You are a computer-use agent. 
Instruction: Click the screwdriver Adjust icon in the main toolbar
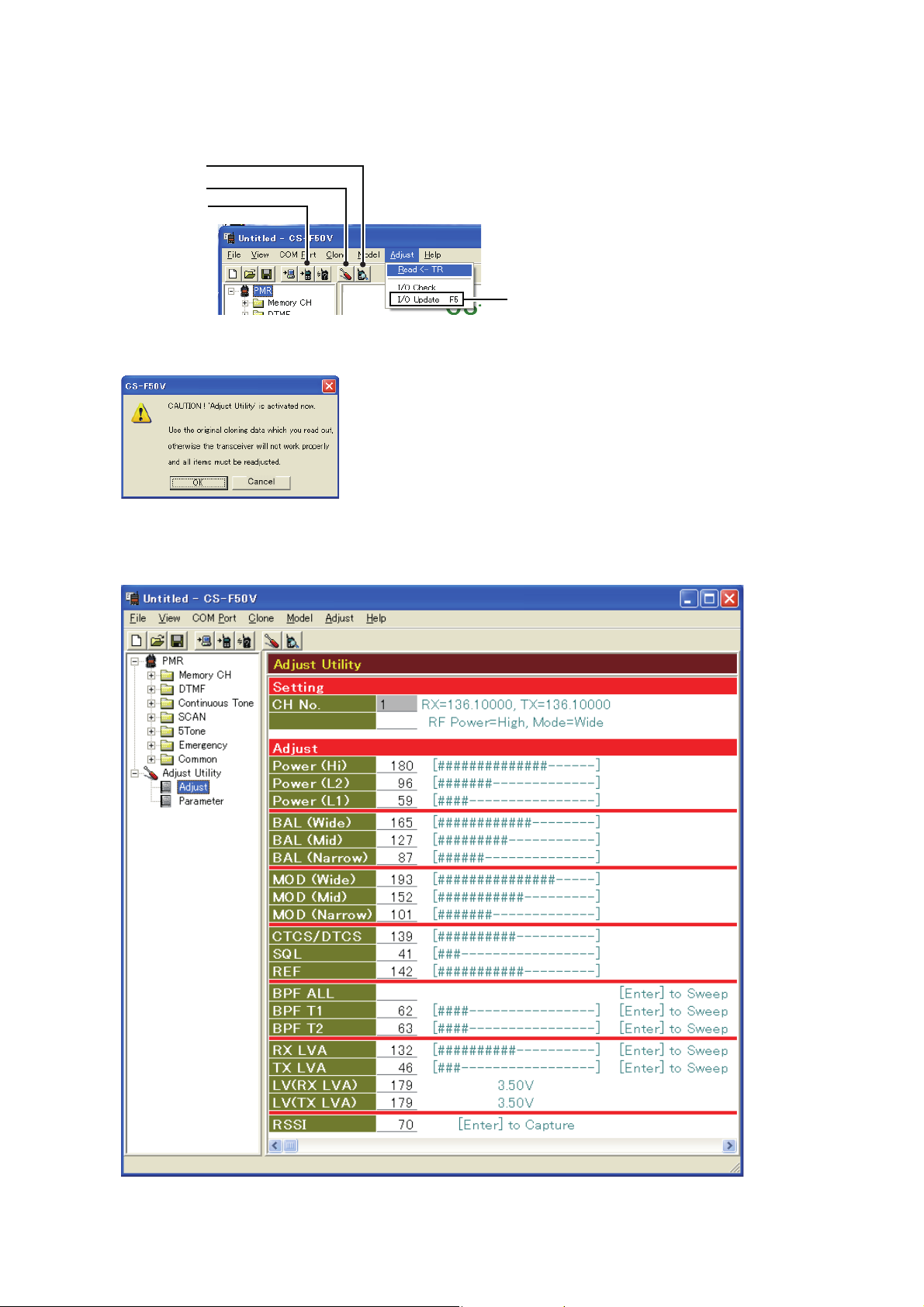272,641
